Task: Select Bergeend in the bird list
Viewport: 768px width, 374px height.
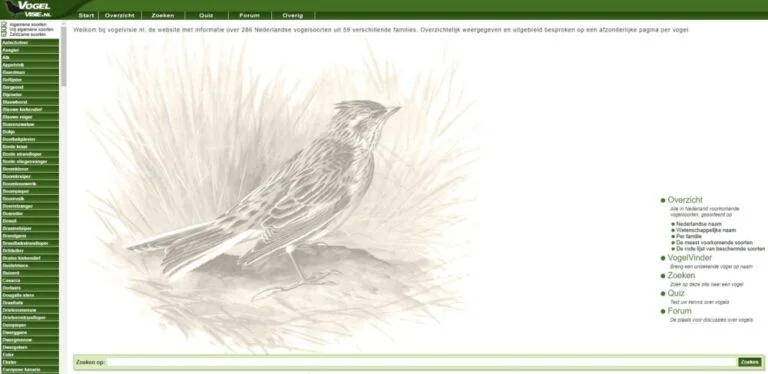Action: coord(29,87)
